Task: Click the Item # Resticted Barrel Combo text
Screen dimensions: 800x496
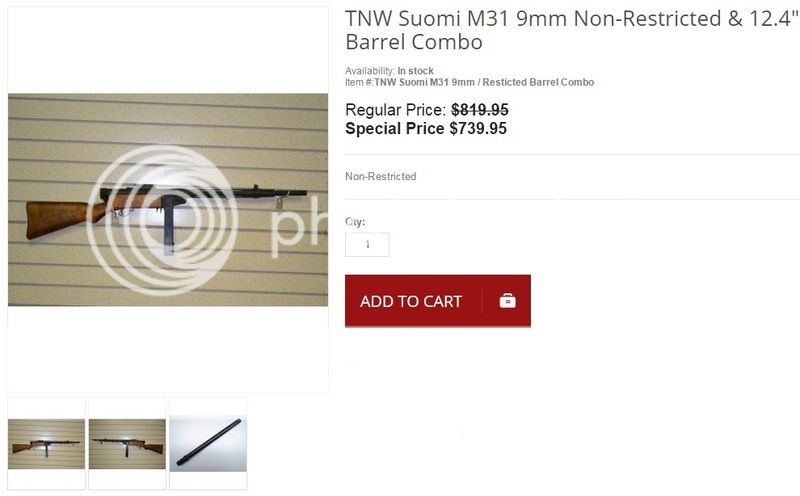Action: tap(469, 82)
